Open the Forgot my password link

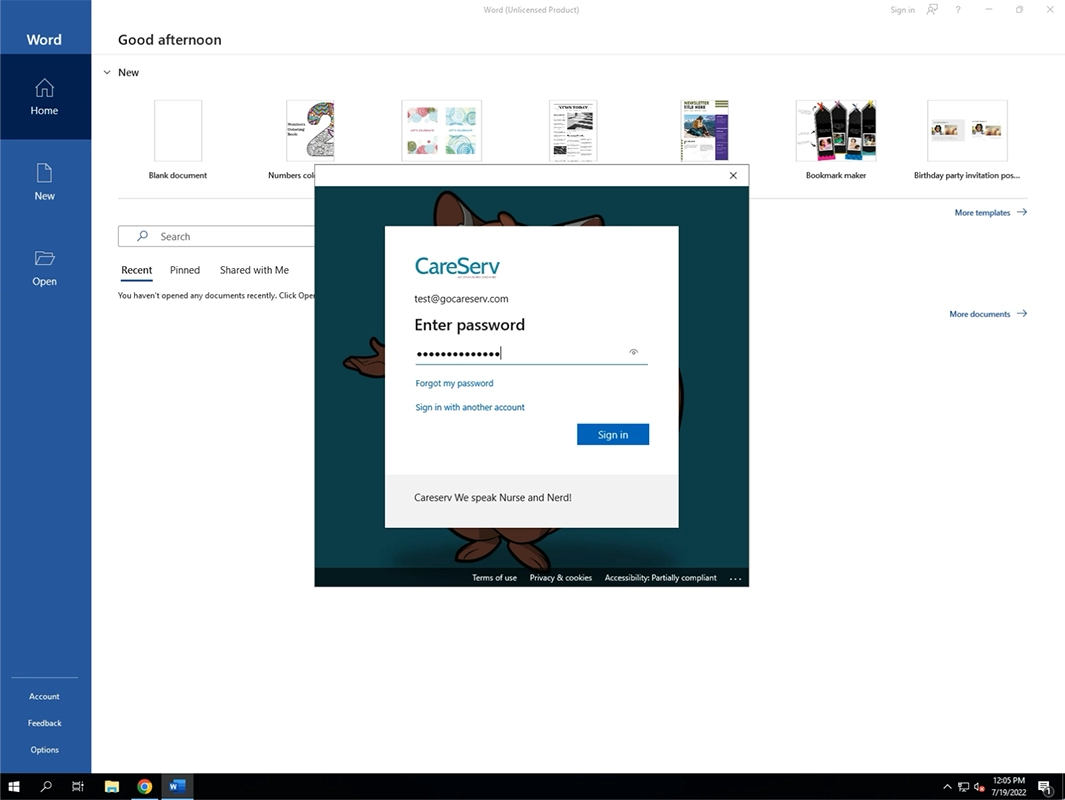[x=454, y=383]
